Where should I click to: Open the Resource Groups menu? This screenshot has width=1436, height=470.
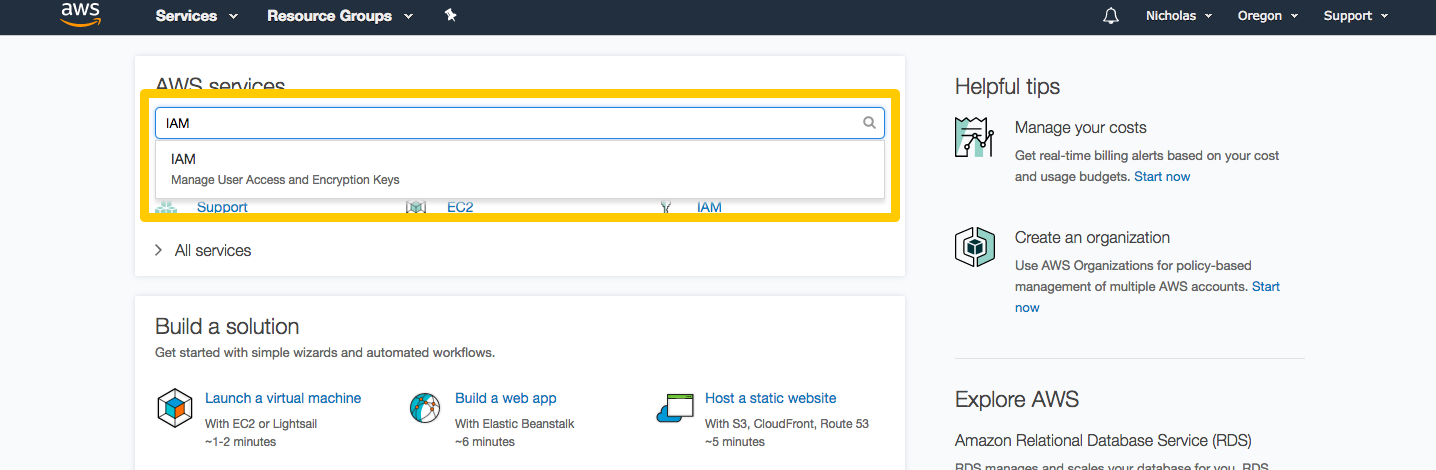coord(340,16)
